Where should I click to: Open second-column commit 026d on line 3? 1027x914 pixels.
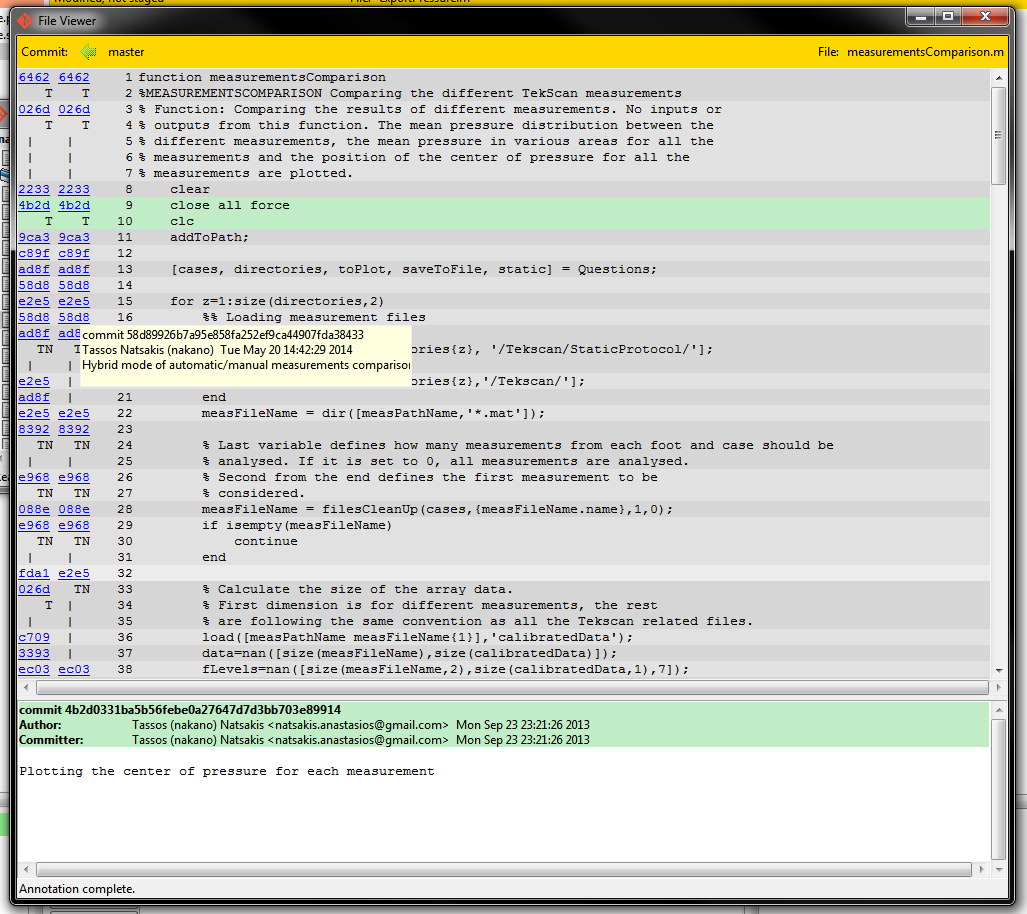tap(74, 109)
